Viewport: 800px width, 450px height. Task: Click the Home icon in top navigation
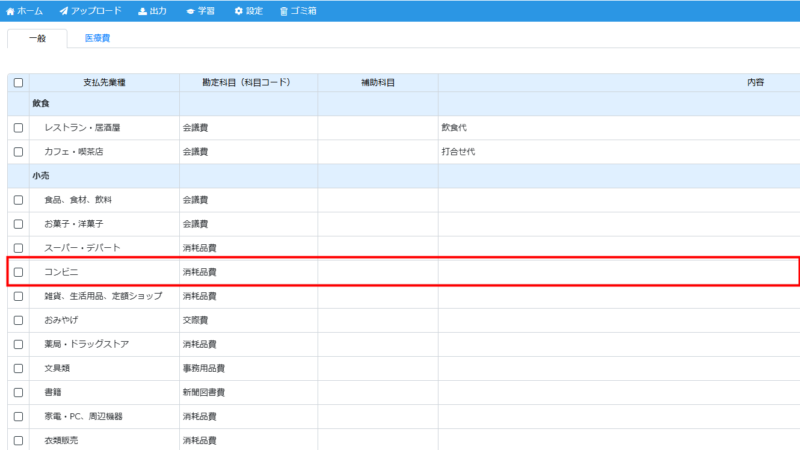point(11,11)
